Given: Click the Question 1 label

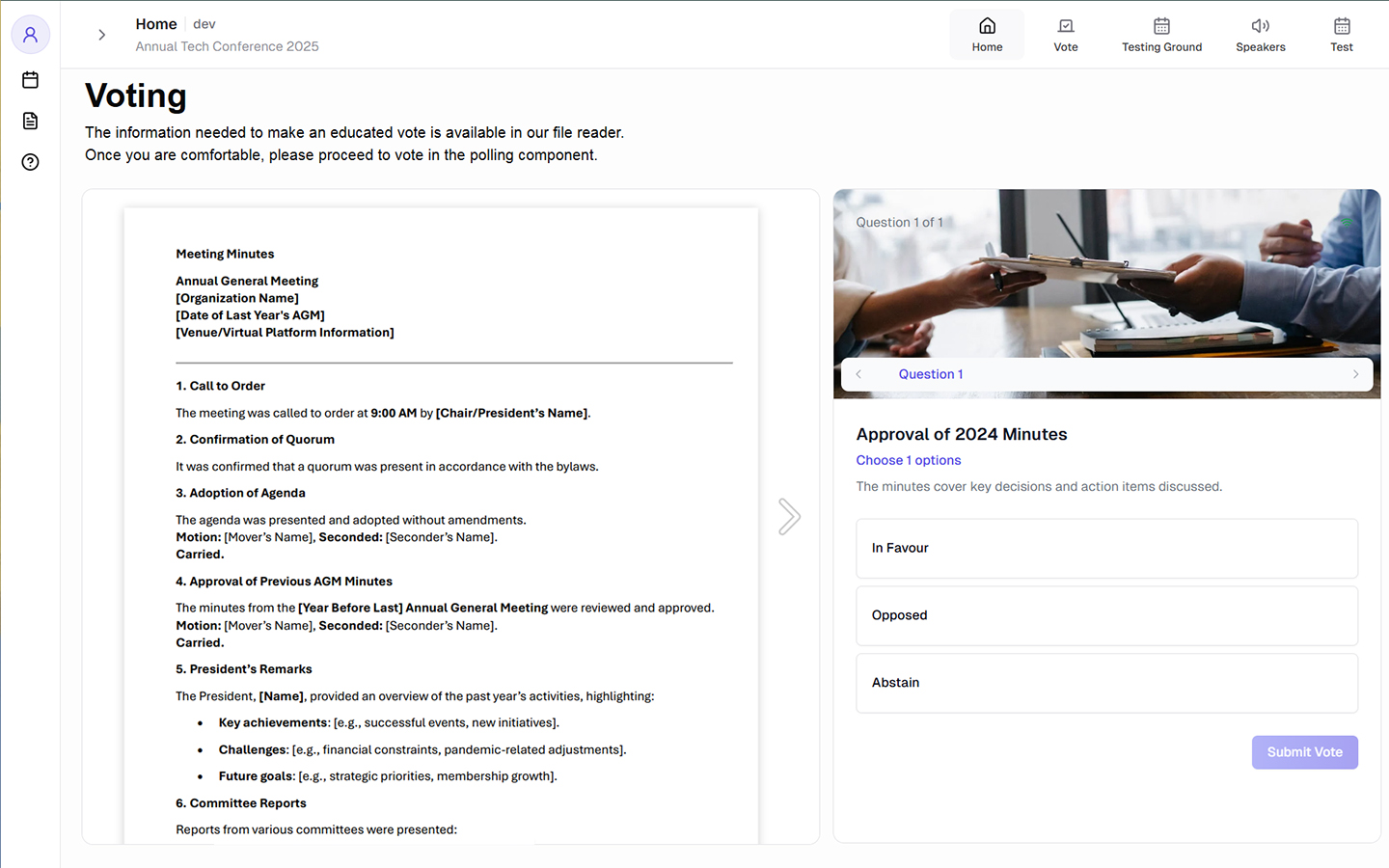Looking at the screenshot, I should coord(930,374).
